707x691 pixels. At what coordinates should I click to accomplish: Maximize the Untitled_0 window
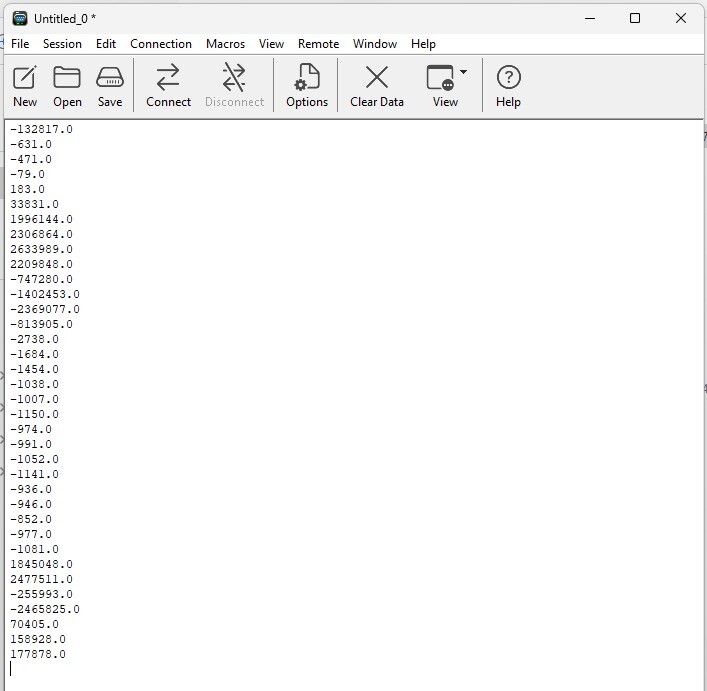635,18
